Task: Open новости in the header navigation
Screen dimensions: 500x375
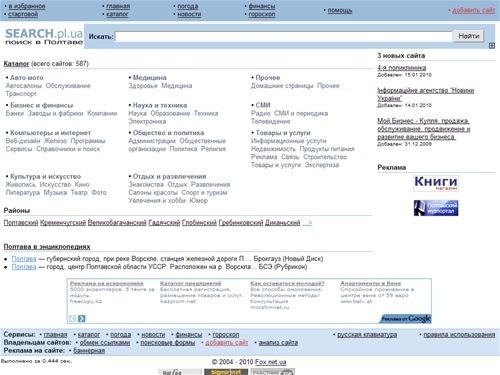Action: (x=189, y=14)
